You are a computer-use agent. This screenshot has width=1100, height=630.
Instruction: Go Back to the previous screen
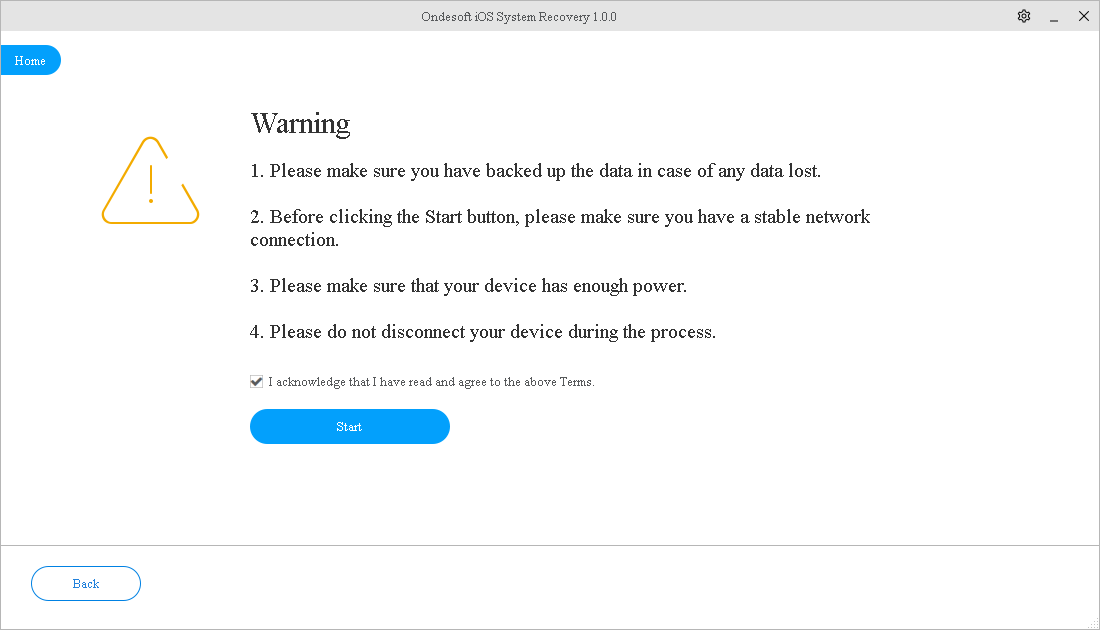click(x=86, y=584)
